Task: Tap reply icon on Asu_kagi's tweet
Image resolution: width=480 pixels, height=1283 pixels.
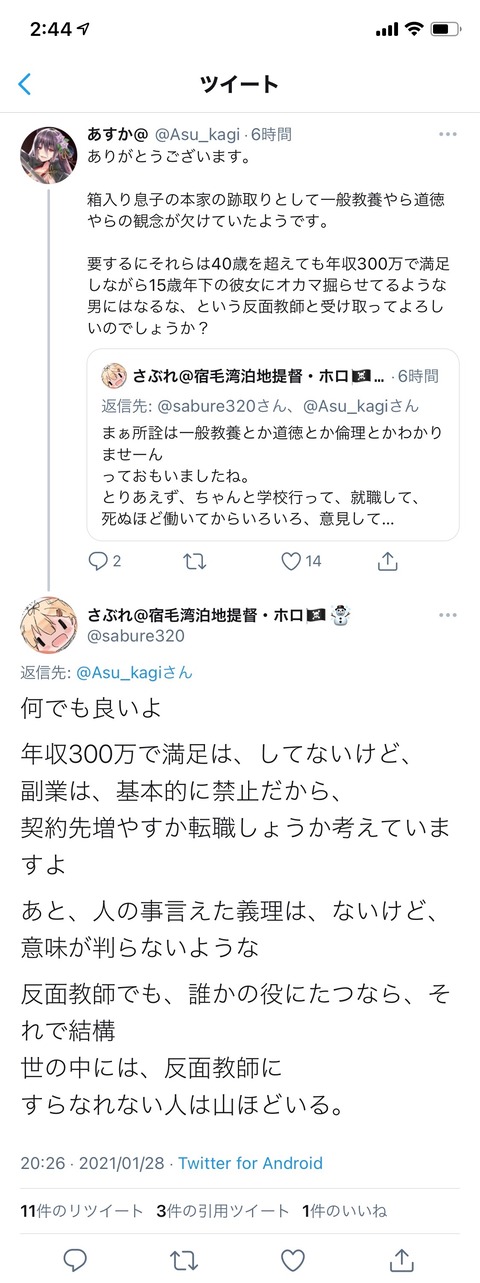Action: [99, 561]
